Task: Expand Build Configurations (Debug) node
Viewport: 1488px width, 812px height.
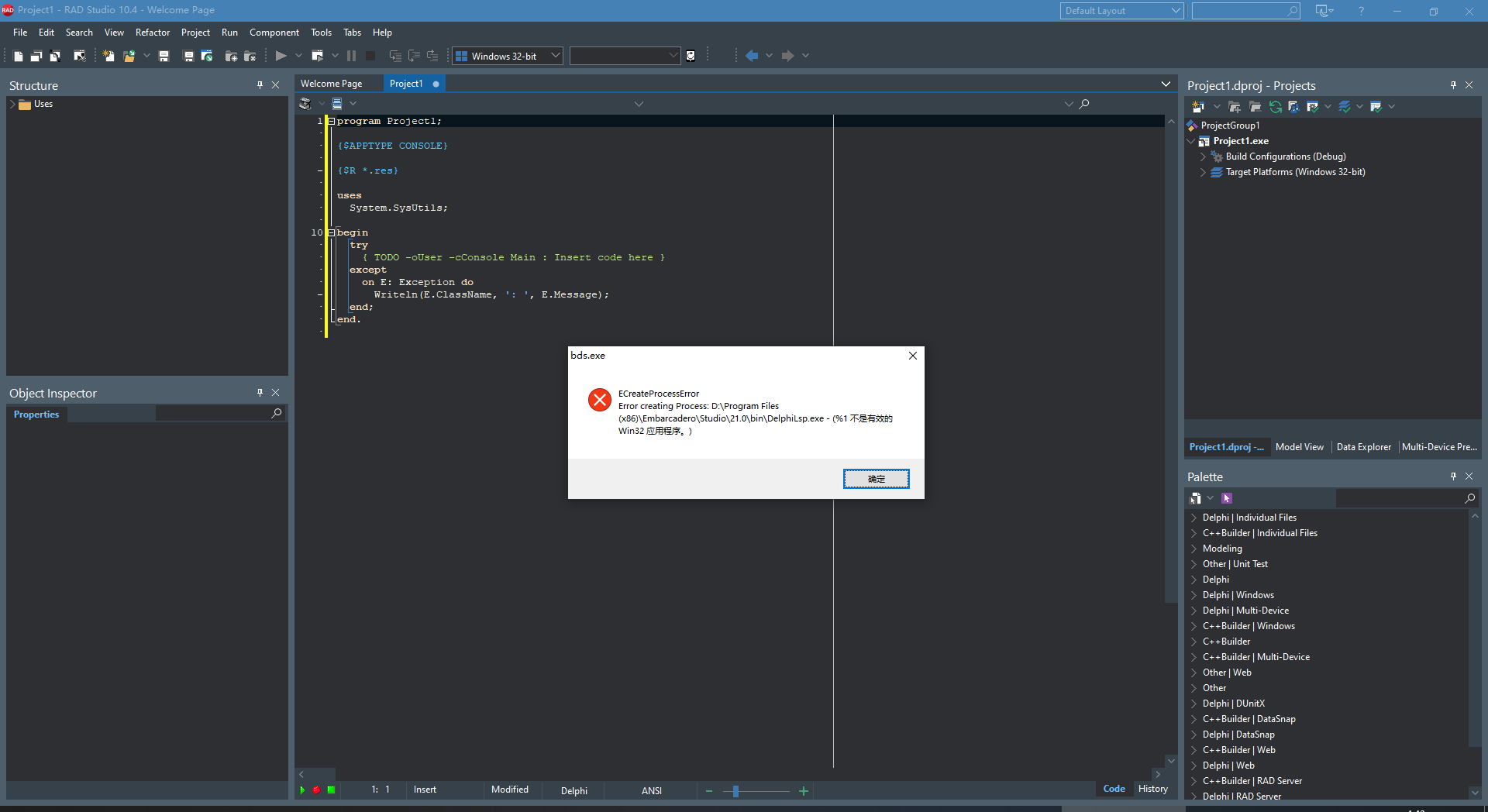Action: [x=1203, y=157]
